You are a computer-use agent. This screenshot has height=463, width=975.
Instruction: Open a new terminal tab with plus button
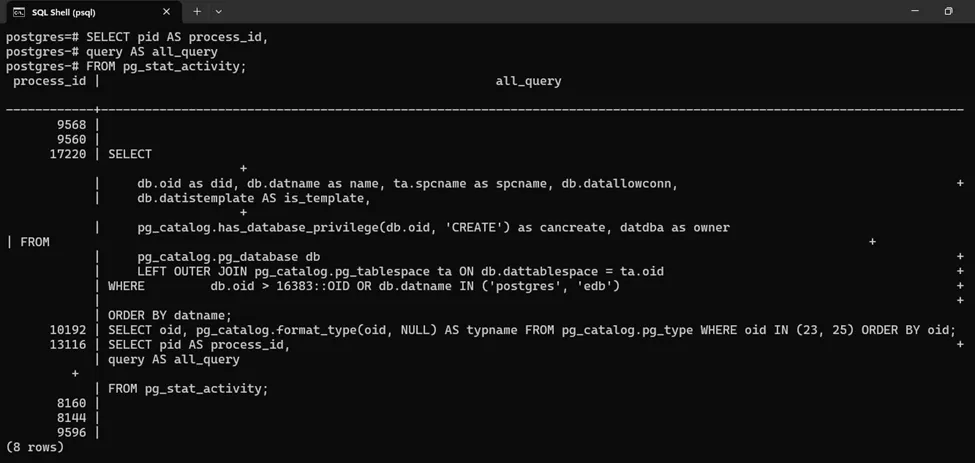click(x=197, y=12)
